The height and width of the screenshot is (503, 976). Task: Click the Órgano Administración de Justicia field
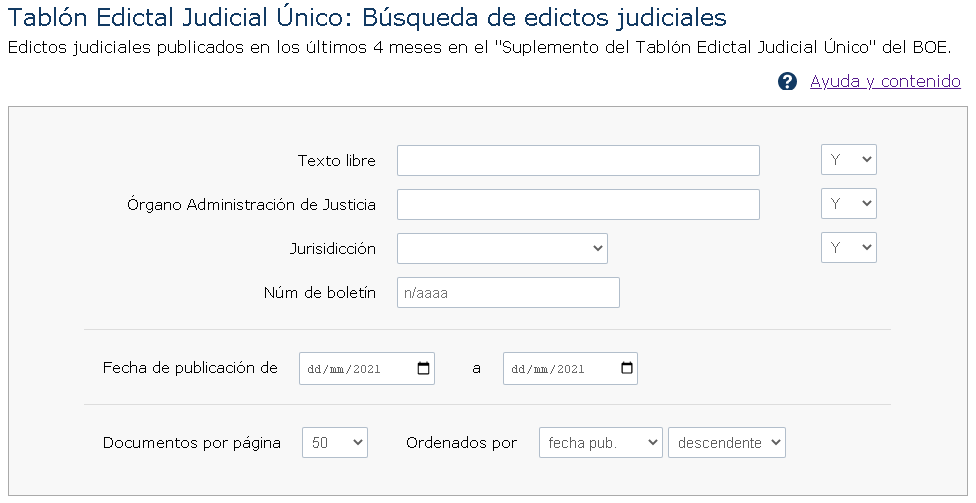(578, 205)
